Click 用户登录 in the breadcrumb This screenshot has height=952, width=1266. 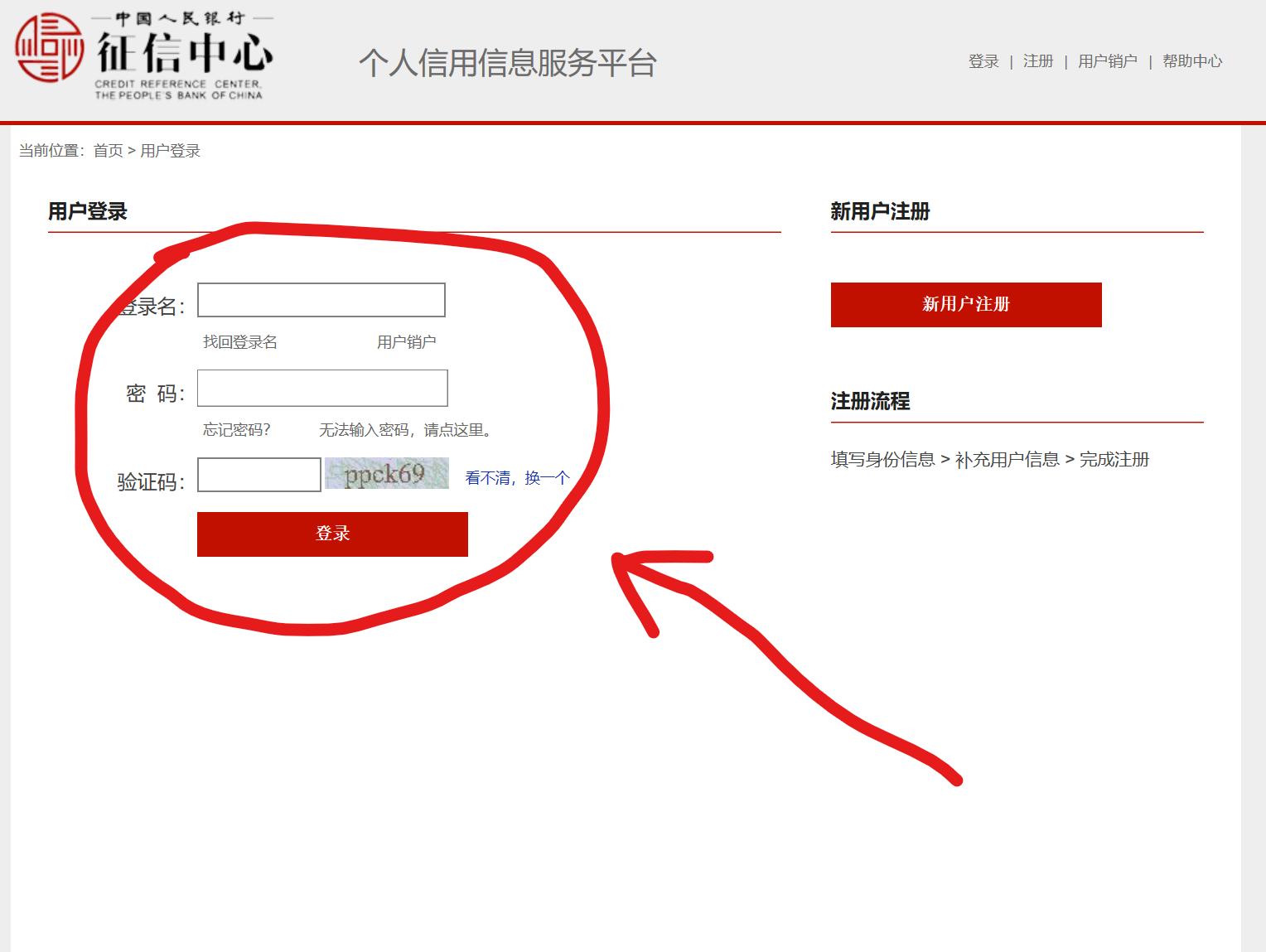pos(170,151)
